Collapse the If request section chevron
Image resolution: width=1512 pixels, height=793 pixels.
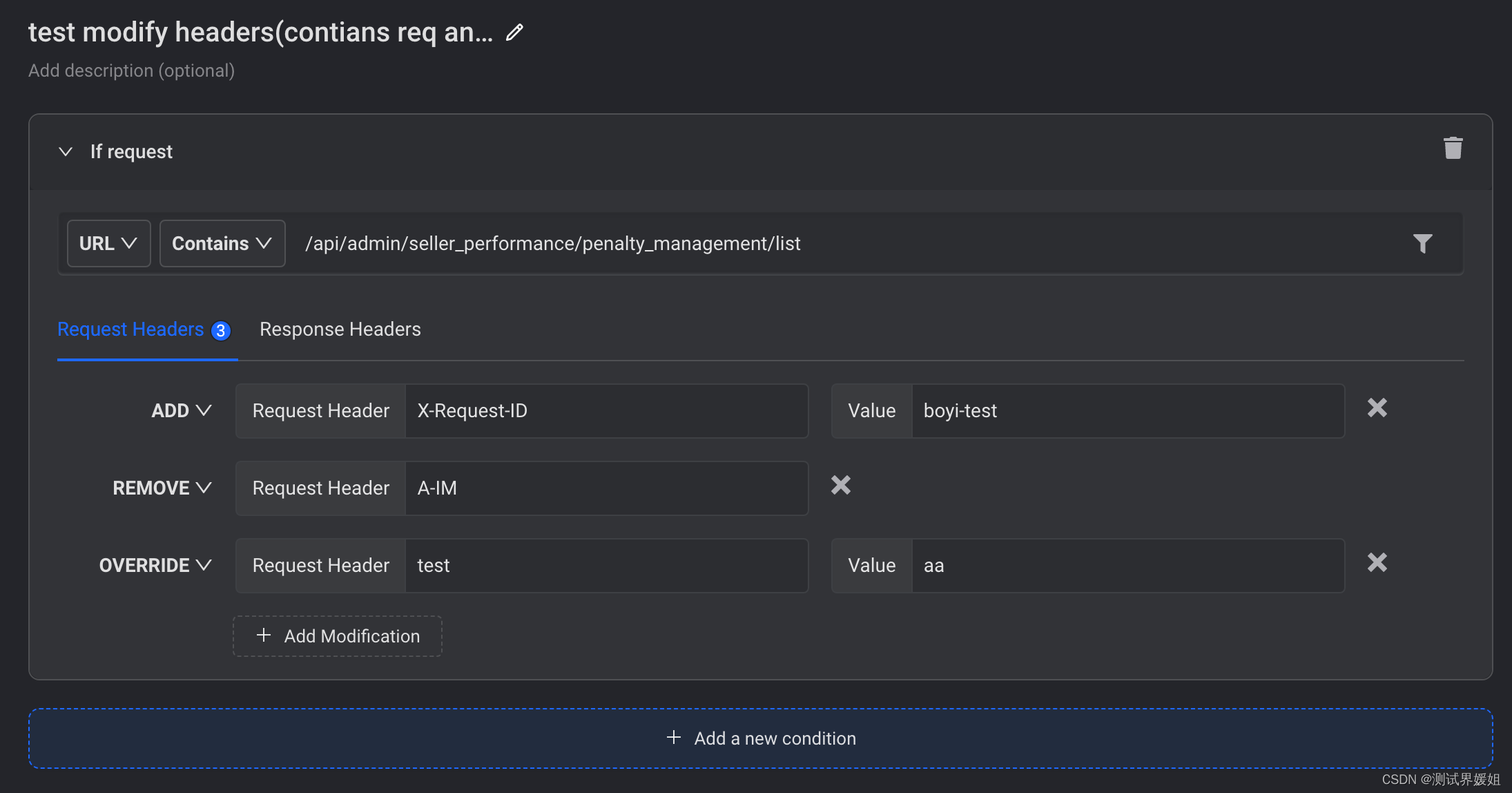[66, 151]
